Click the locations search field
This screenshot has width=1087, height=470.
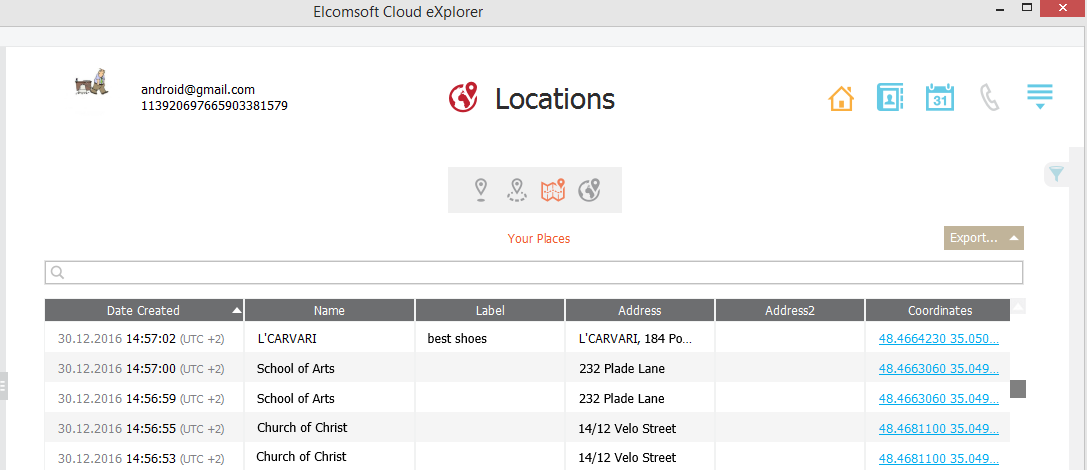pyautogui.click(x=534, y=273)
